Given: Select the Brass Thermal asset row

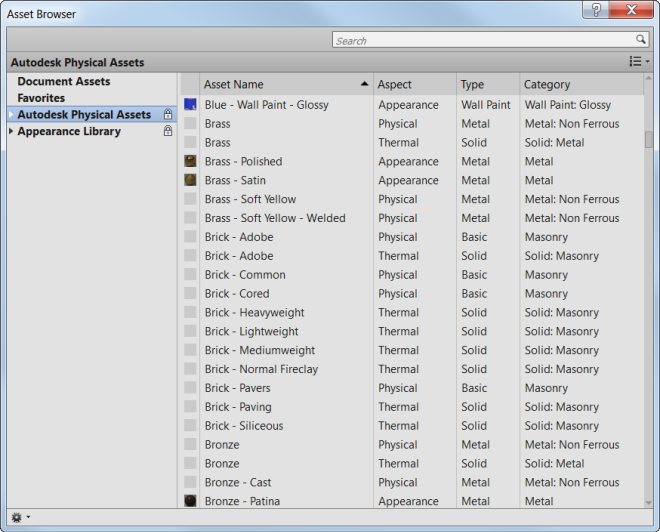Looking at the screenshot, I should (x=412, y=143).
